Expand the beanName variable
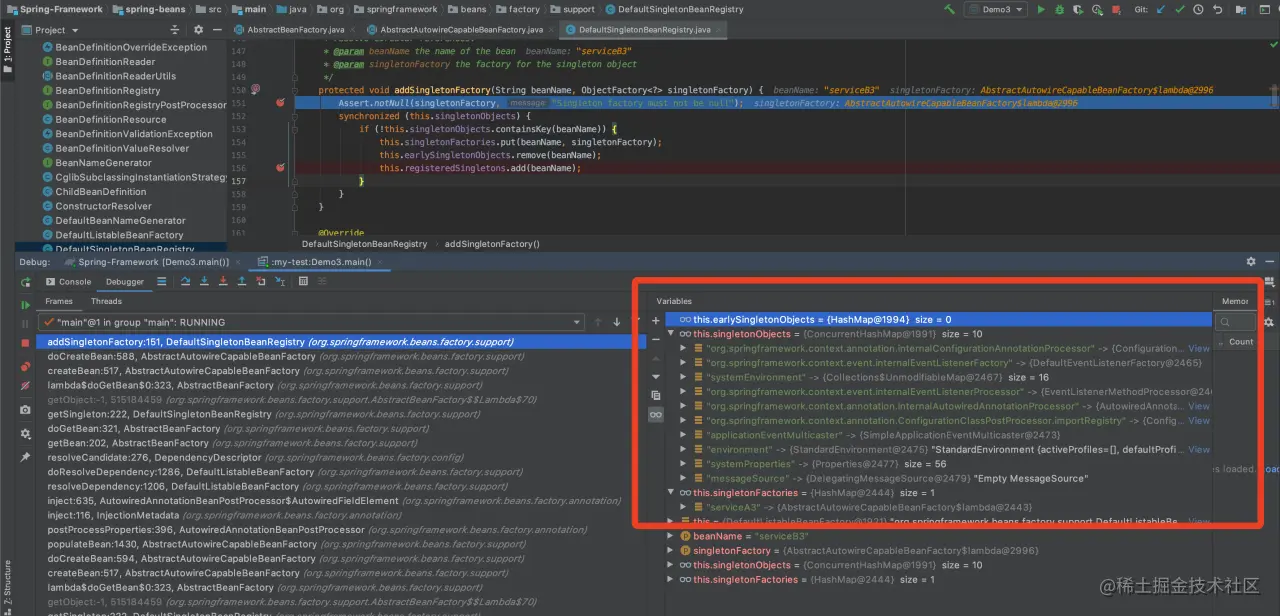This screenshot has width=1280, height=616. click(x=671, y=536)
